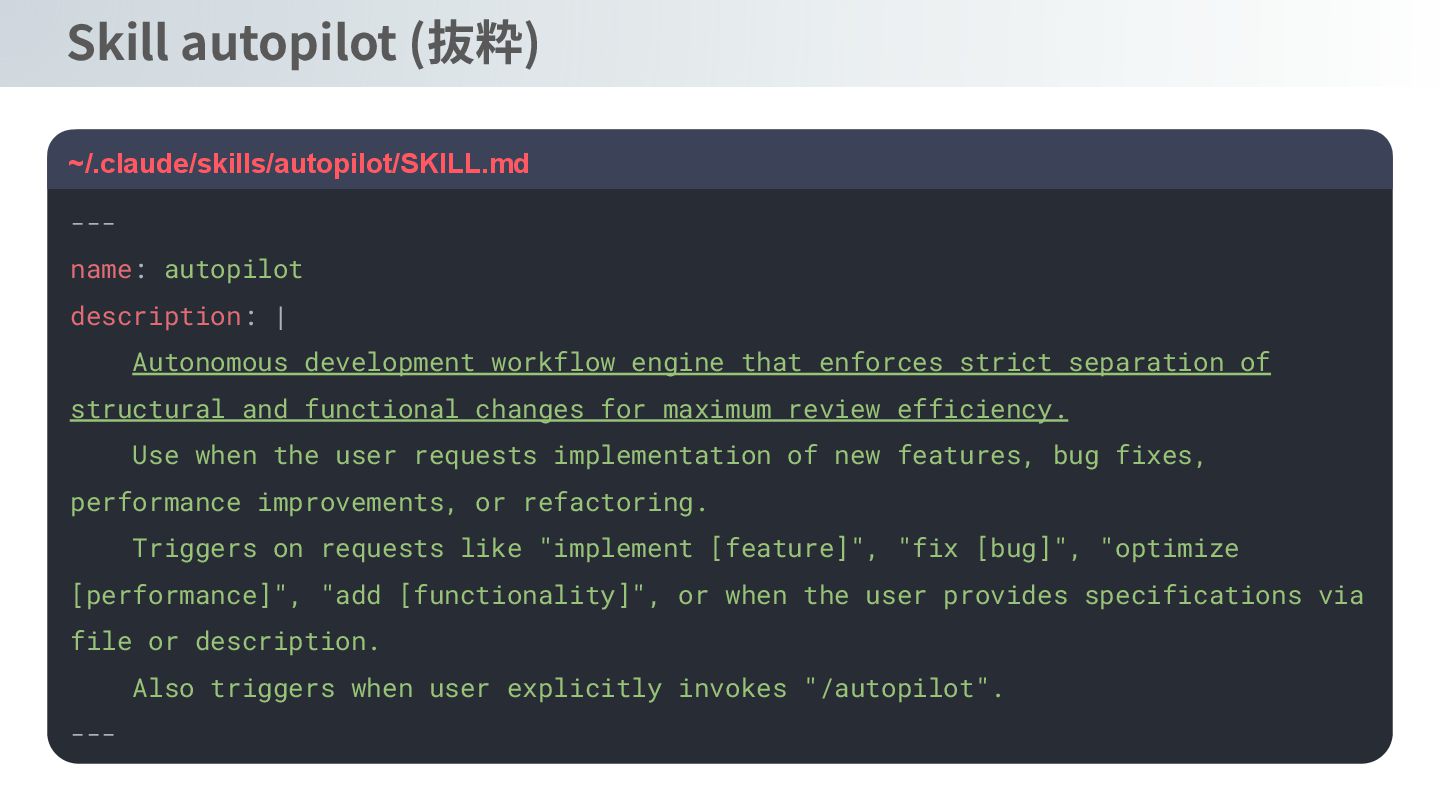Click the word "optimize" in the code
This screenshot has width=1440, height=810.
(x=1177, y=549)
